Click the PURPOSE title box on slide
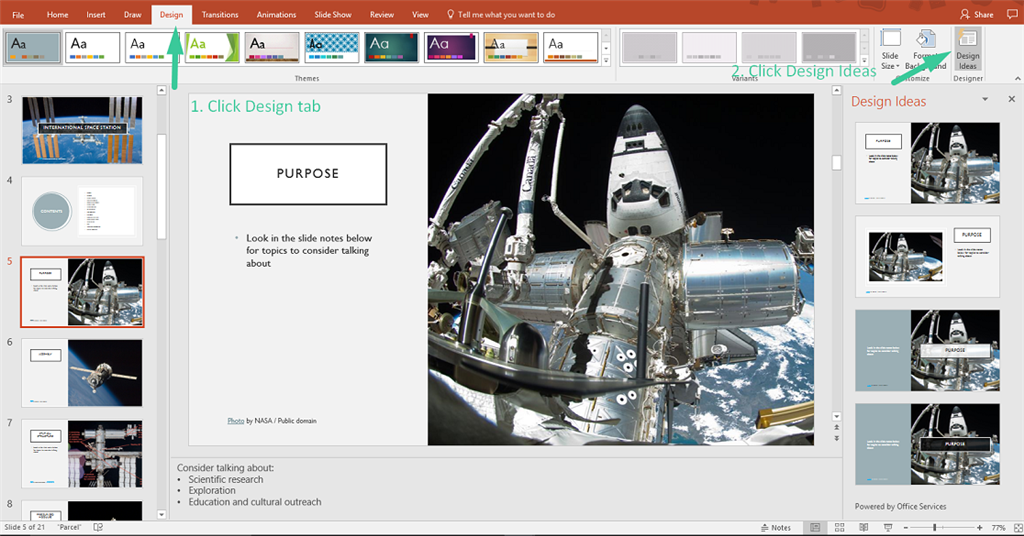 (x=308, y=174)
